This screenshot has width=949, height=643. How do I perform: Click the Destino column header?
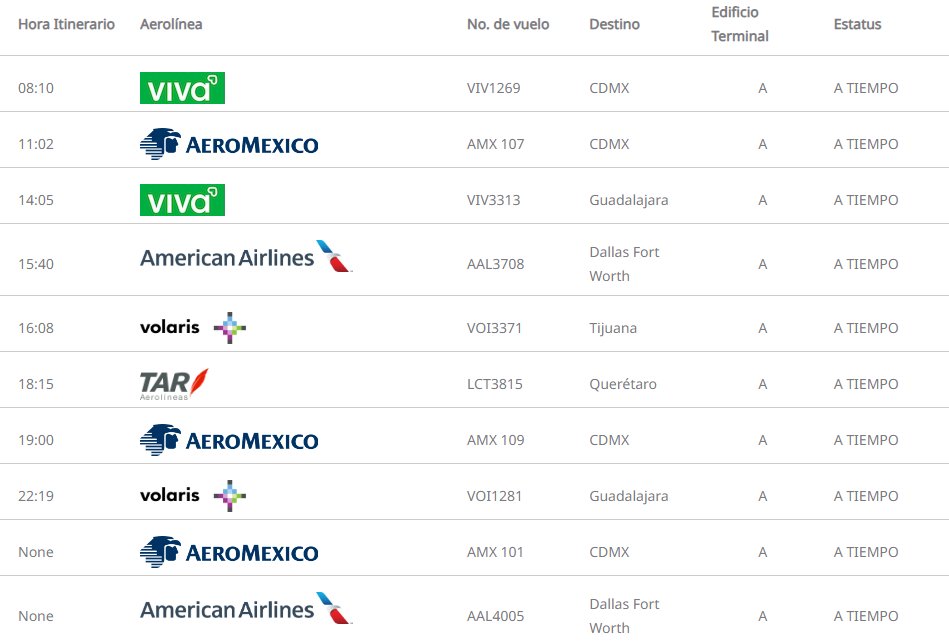click(614, 24)
